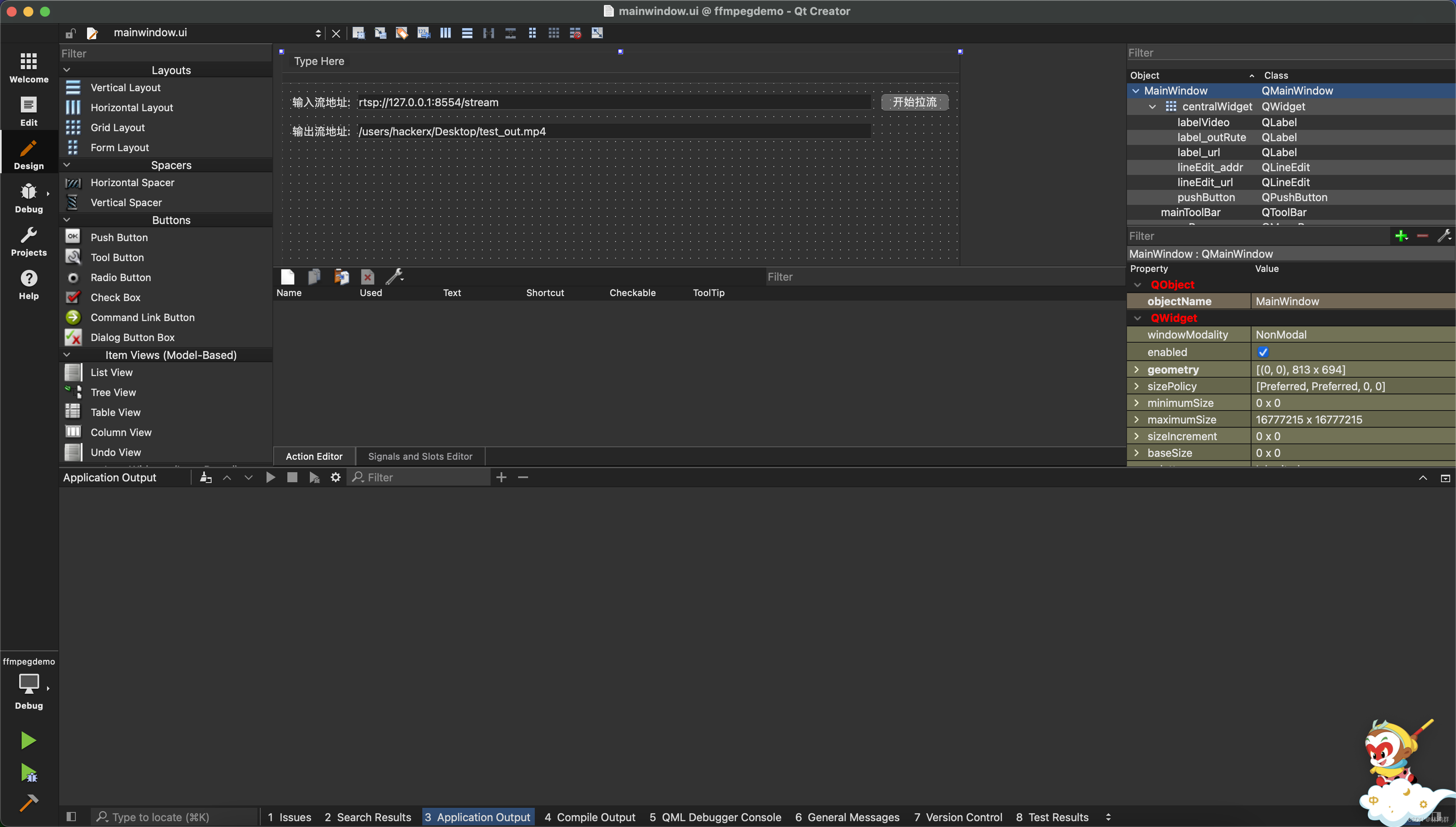
Task: Click the Build hammer icon
Action: pos(28,802)
